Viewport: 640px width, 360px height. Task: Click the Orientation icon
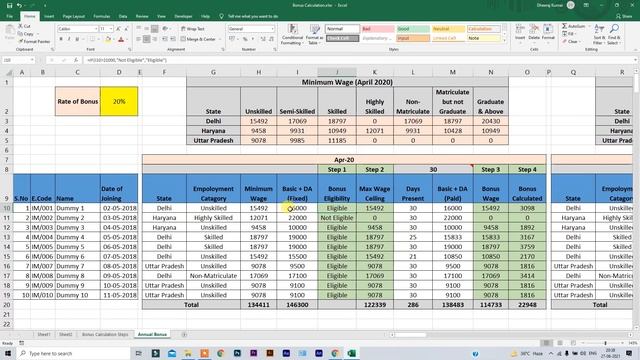coord(165,29)
